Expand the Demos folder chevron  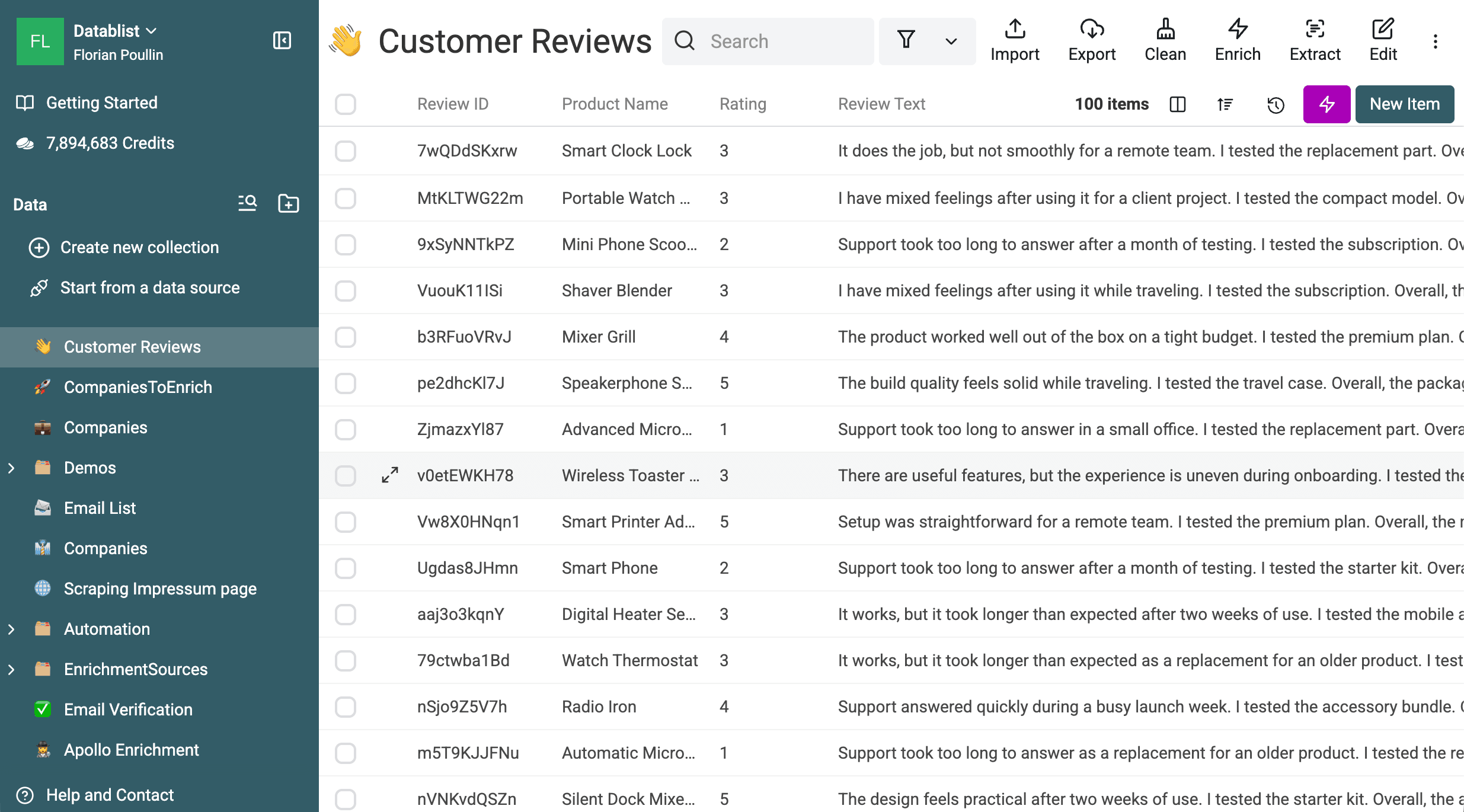click(11, 468)
